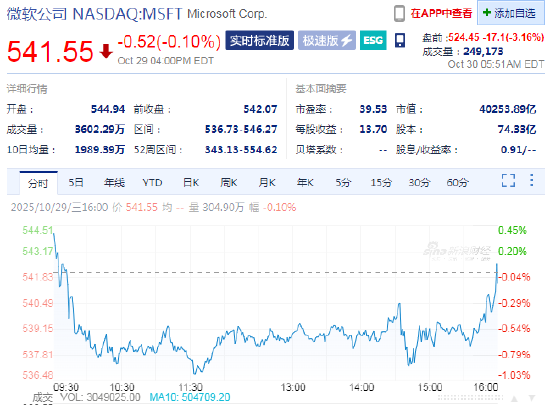Click the phone icon beside '在APP中查看'
The image size is (550, 405).
tap(399, 14)
